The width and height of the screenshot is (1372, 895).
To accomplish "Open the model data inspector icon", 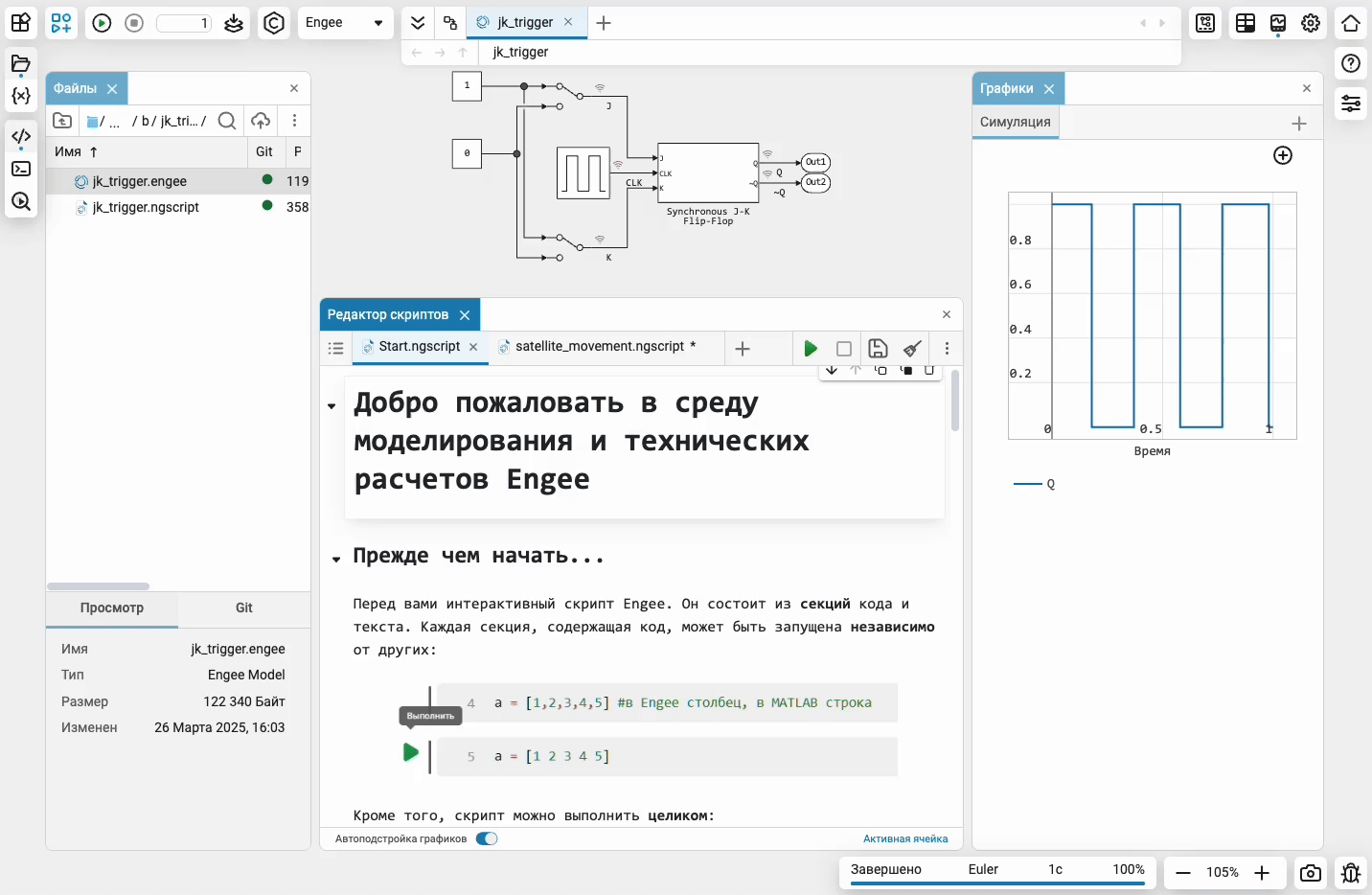I will (1205, 23).
